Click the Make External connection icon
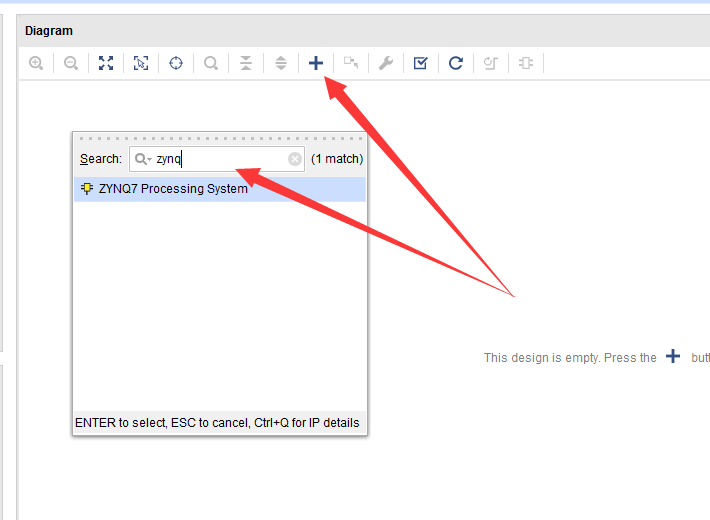 351,63
